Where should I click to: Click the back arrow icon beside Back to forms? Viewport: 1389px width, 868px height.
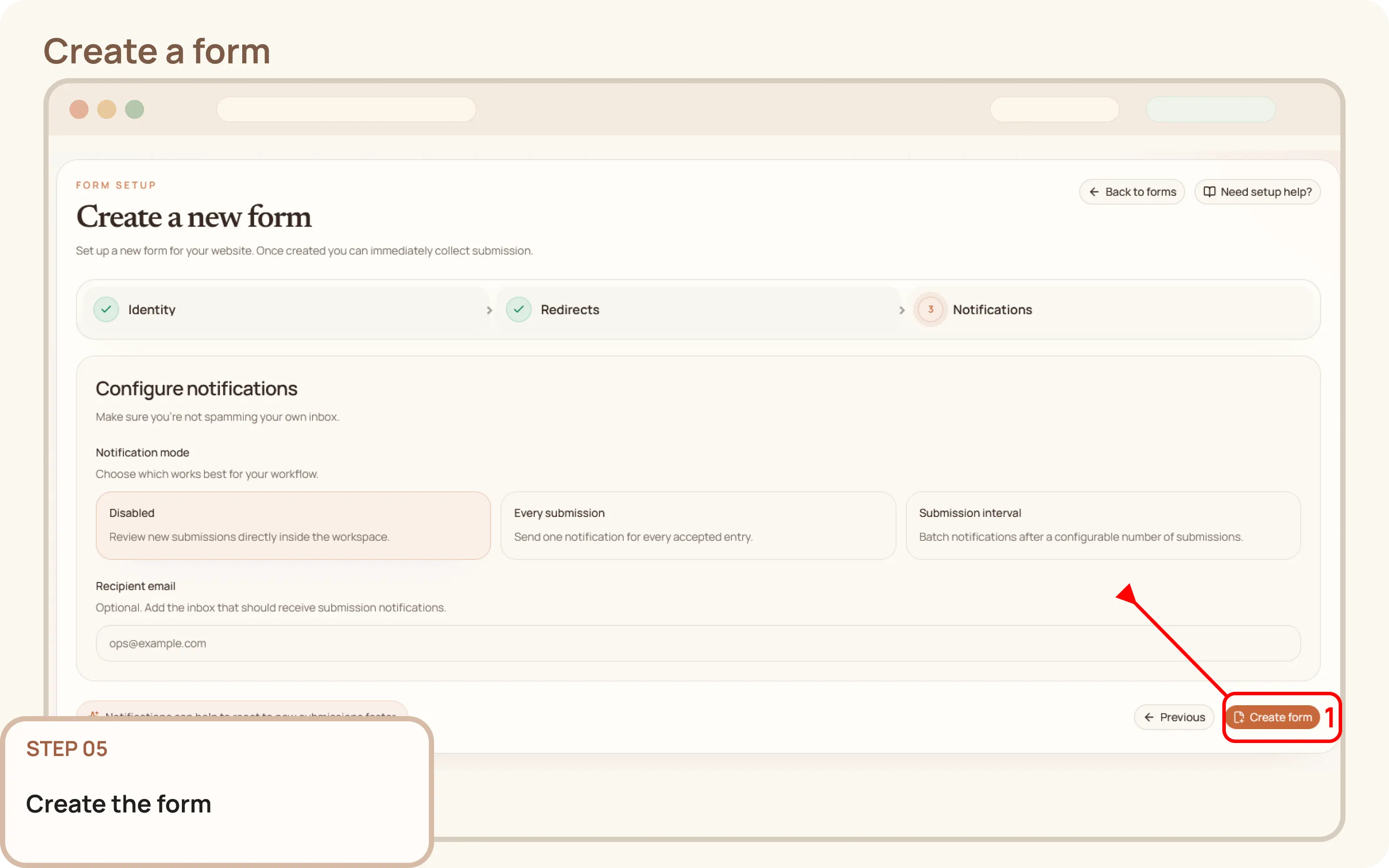[1095, 191]
